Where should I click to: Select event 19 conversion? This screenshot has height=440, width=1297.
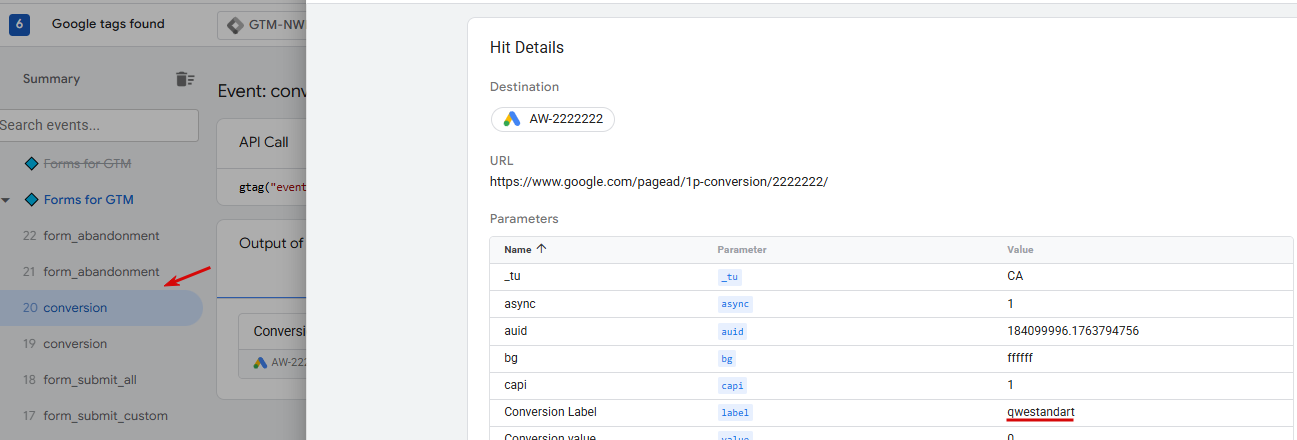(x=75, y=343)
